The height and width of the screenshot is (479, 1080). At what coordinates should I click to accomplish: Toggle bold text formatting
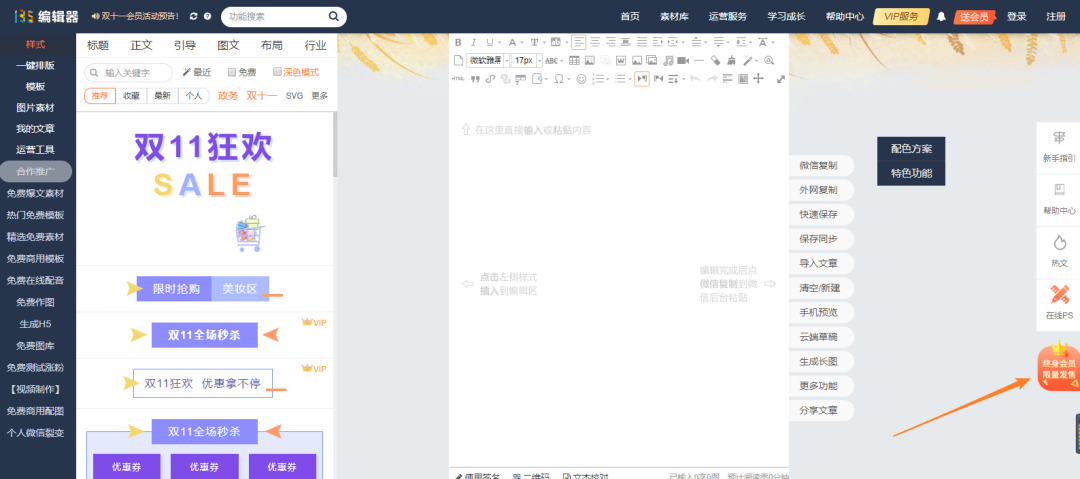pyautogui.click(x=458, y=42)
